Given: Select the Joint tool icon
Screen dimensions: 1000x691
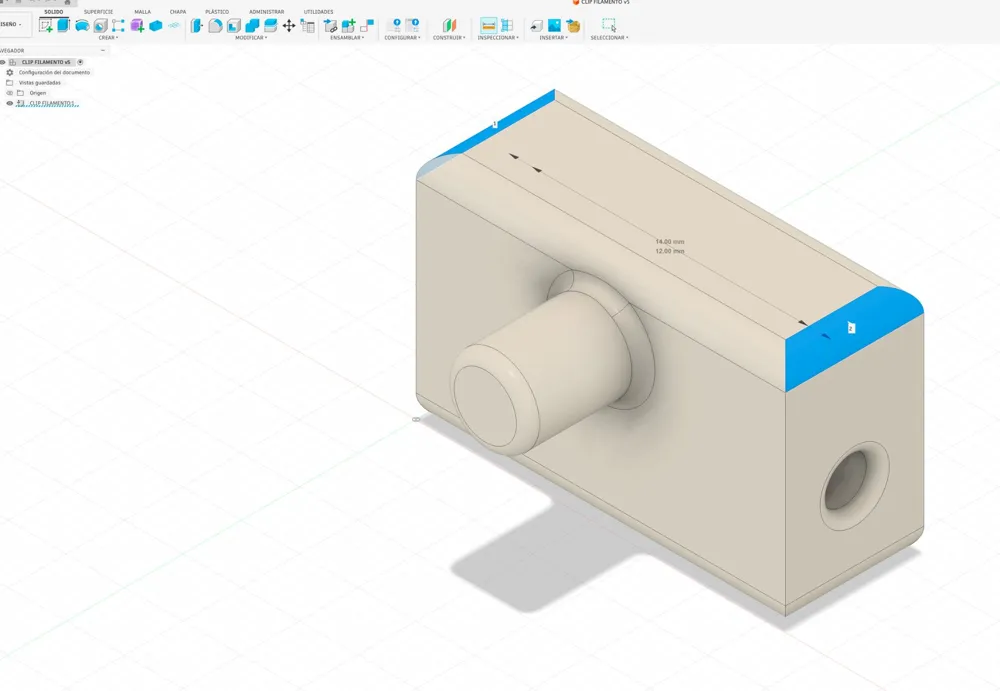Looking at the screenshot, I should click(x=367, y=26).
